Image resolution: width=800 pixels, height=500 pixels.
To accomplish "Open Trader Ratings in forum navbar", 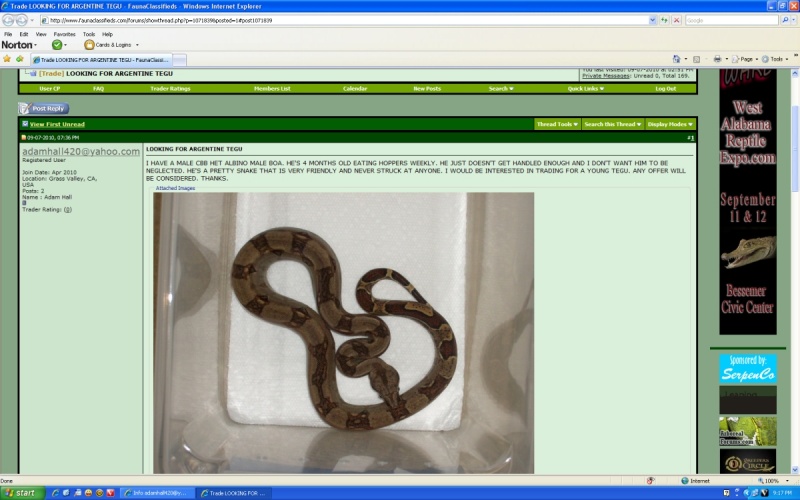I will coord(170,89).
